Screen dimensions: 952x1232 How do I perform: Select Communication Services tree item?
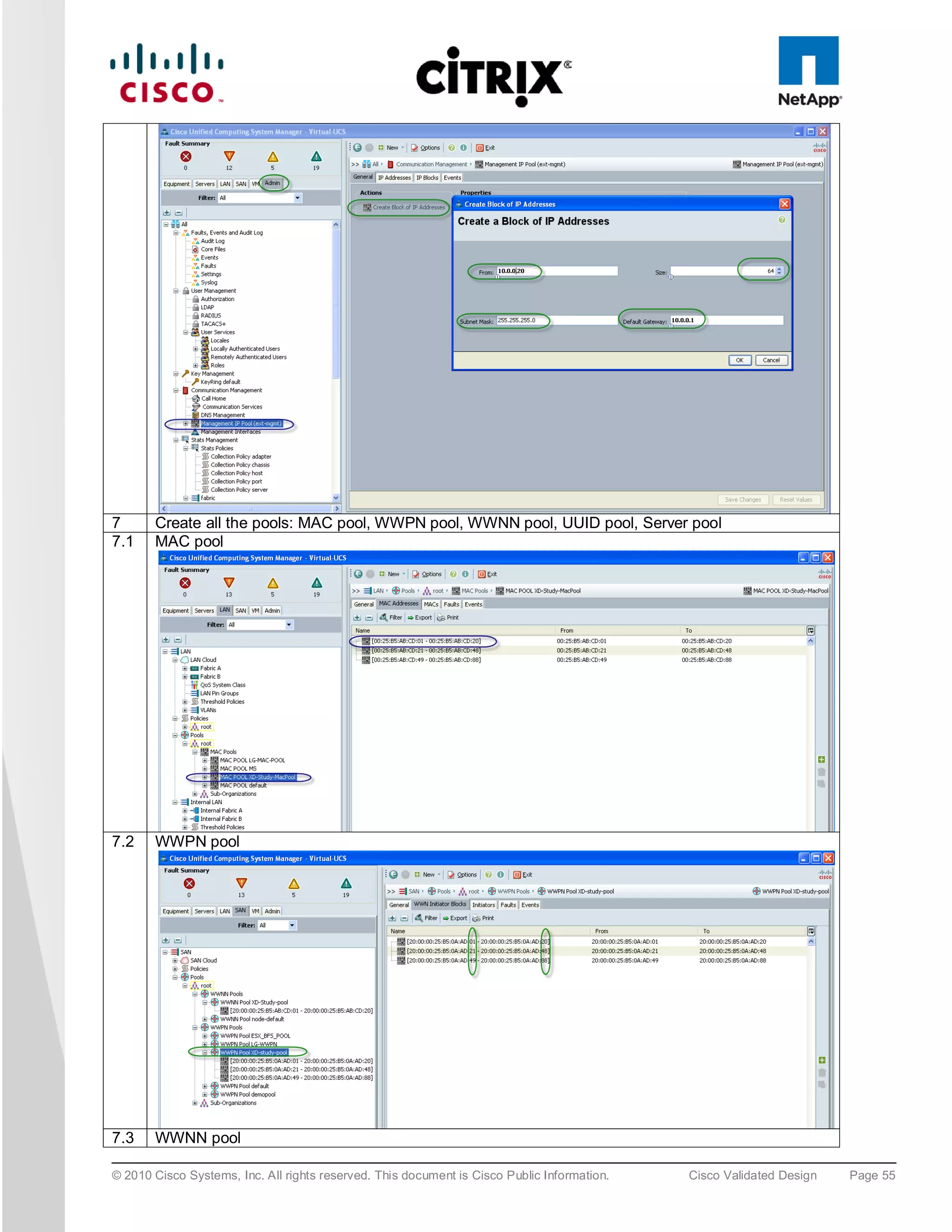point(232,407)
